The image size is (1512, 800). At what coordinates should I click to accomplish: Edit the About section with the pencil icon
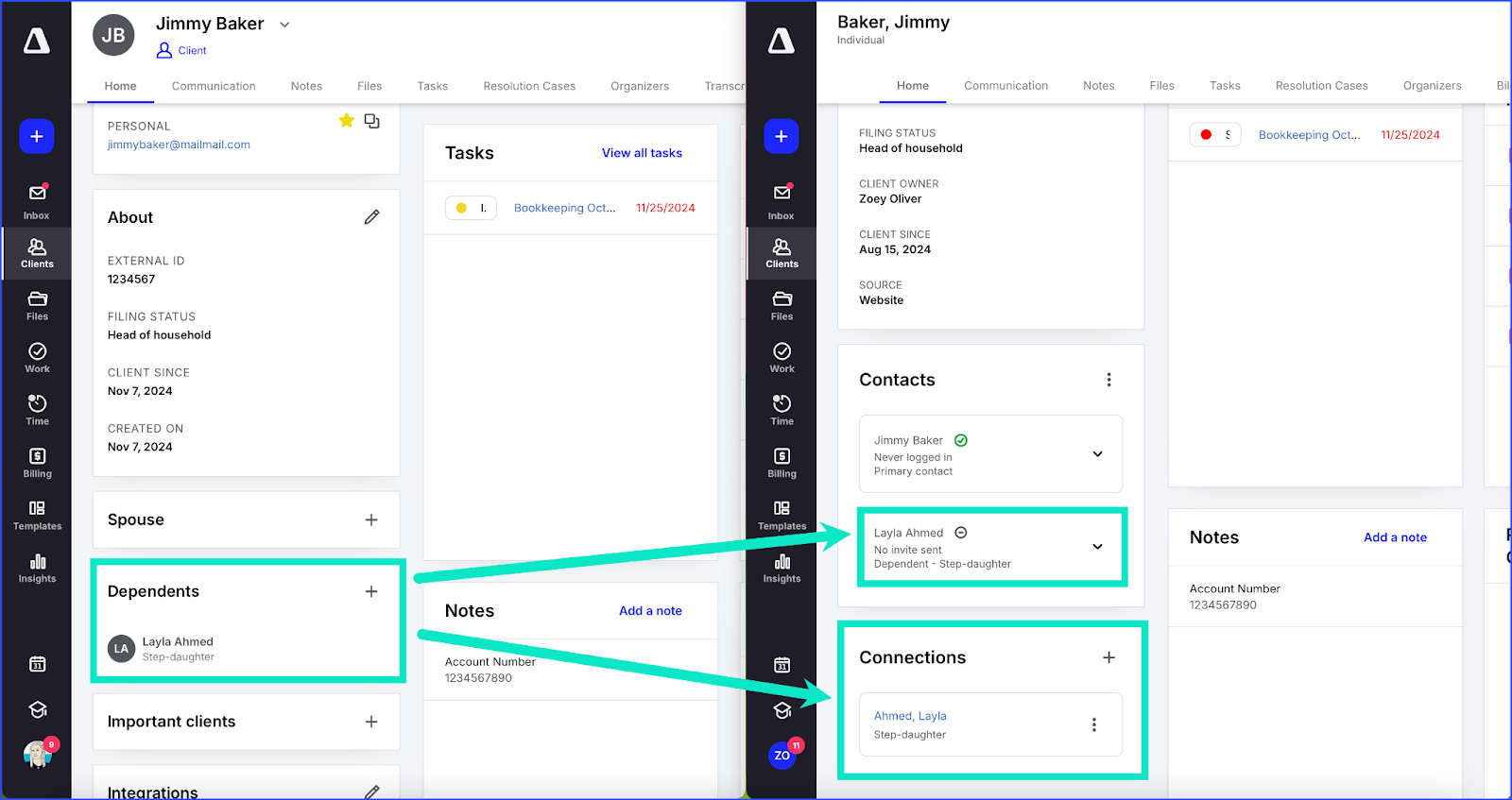tap(372, 217)
